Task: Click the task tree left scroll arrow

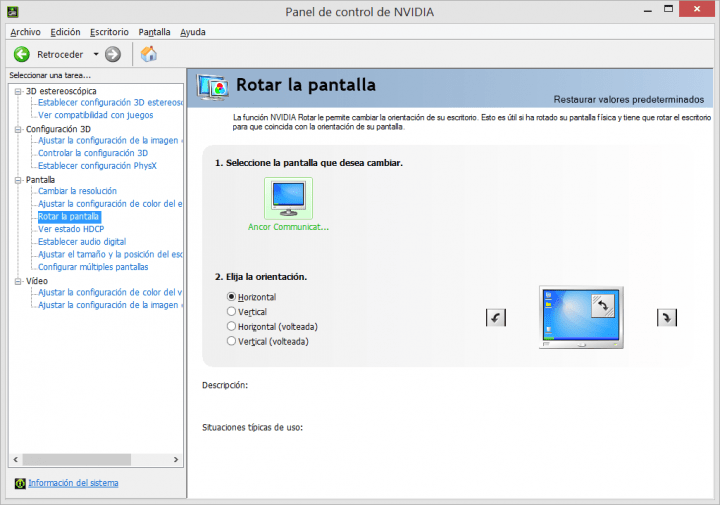Action: point(16,460)
